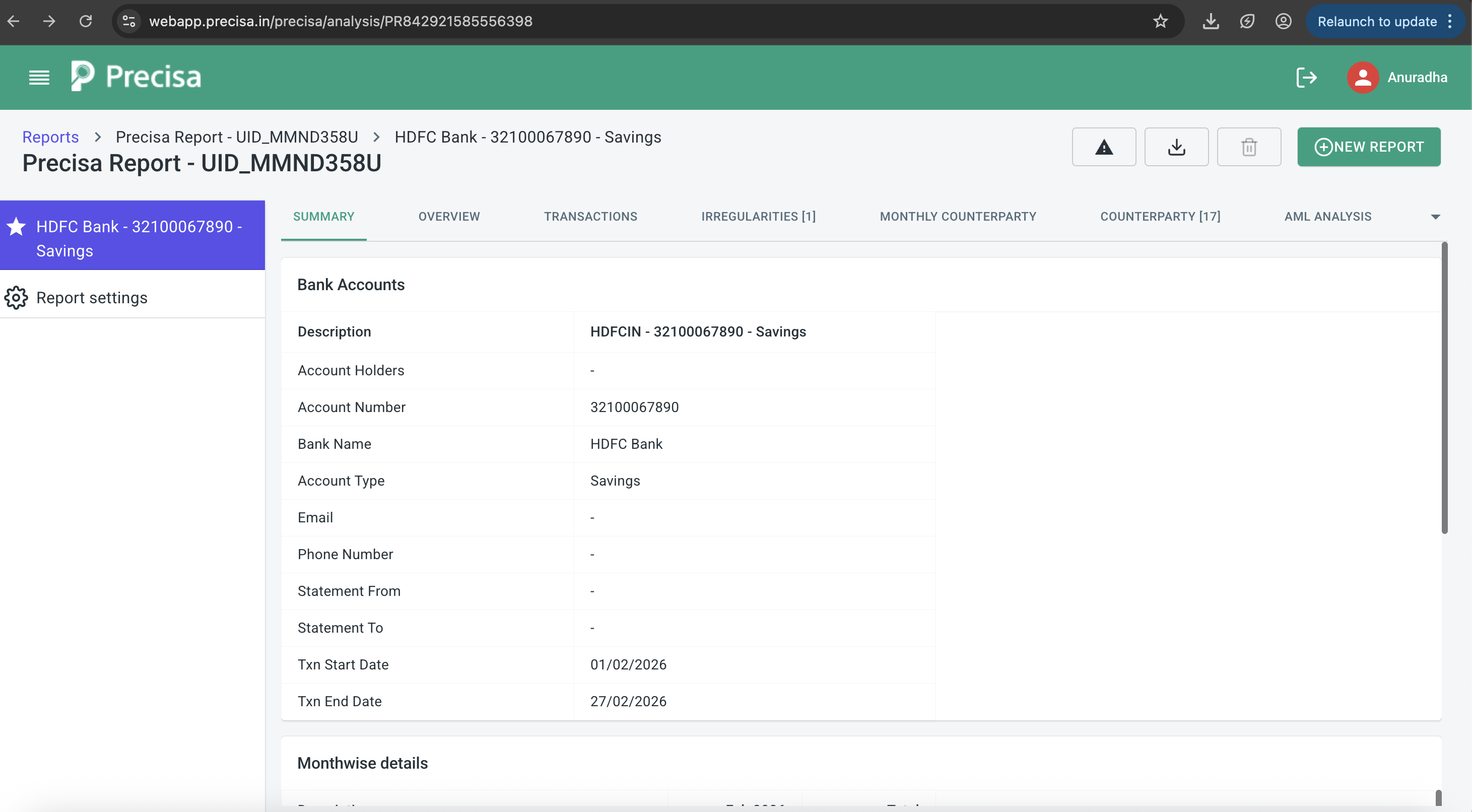The width and height of the screenshot is (1472, 812).
Task: Open the Monthly Counterparty tab
Action: tap(958, 217)
